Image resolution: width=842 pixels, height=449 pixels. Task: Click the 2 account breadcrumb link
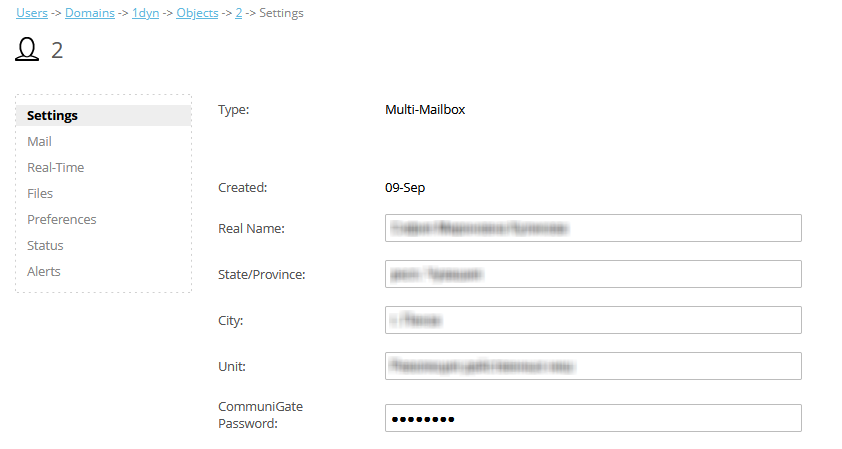coord(239,13)
